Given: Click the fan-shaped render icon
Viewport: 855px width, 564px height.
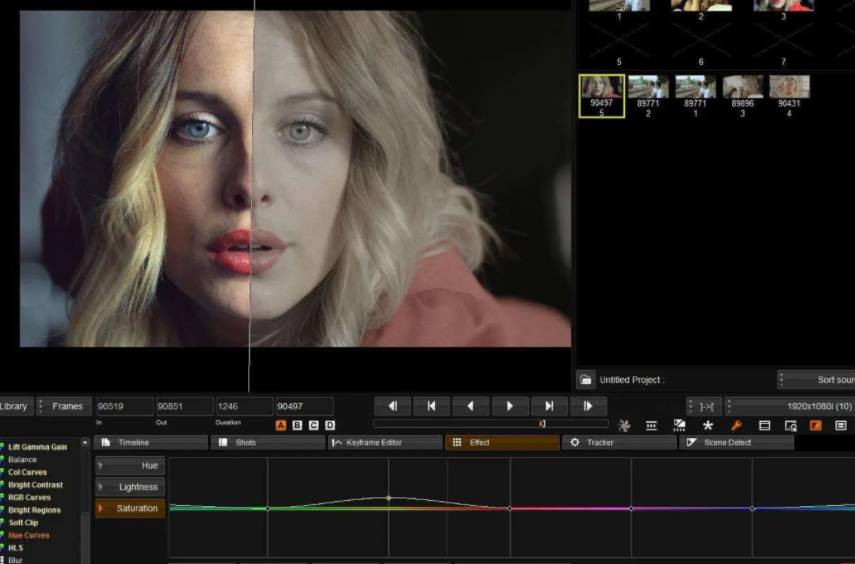Looking at the screenshot, I should [624, 425].
